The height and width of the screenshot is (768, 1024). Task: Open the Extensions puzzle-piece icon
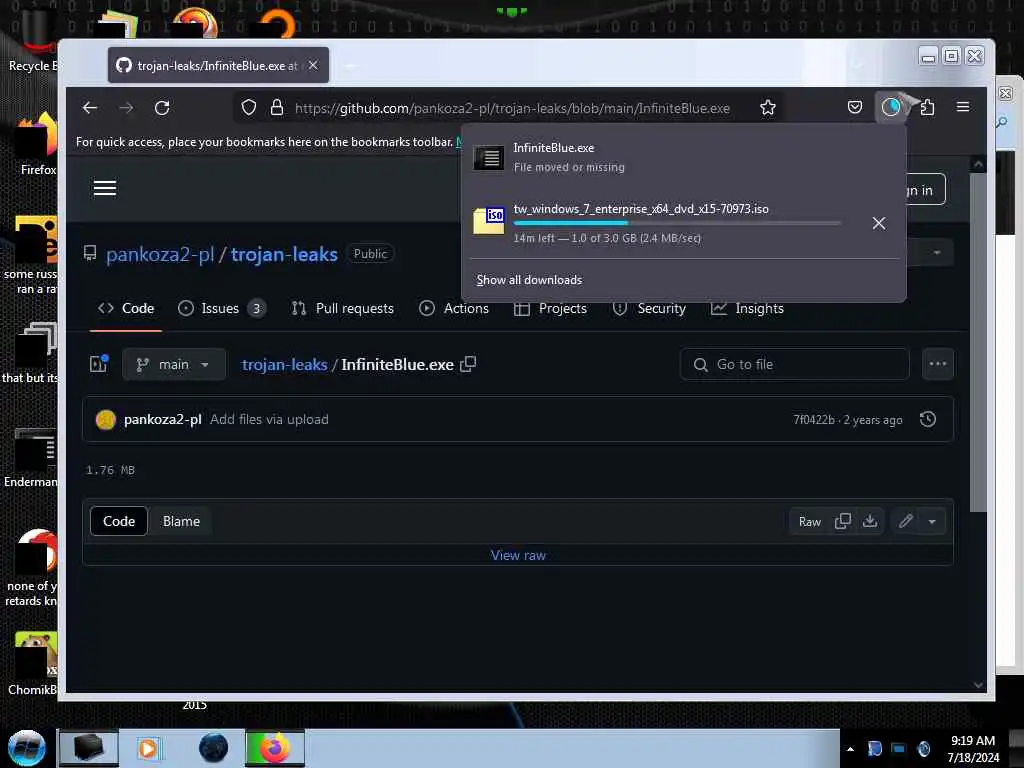927,107
